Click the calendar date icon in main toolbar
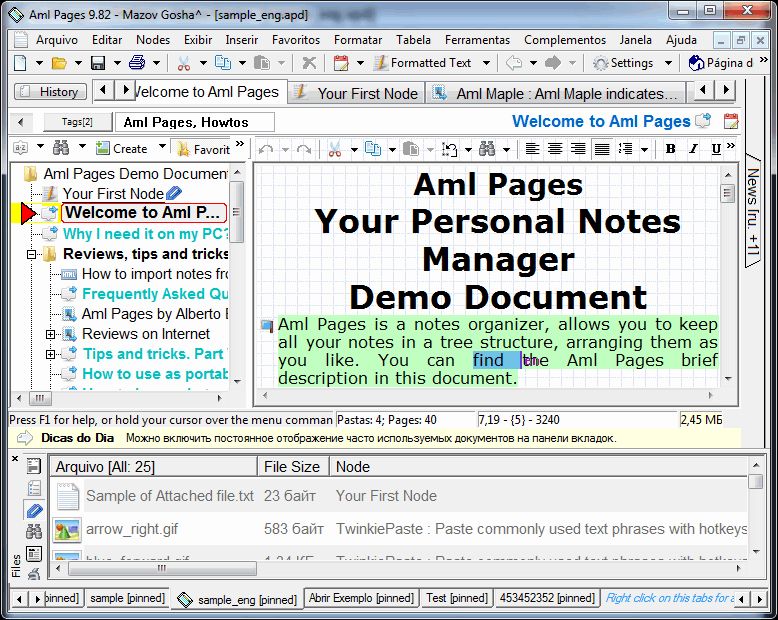778x620 pixels. click(341, 63)
